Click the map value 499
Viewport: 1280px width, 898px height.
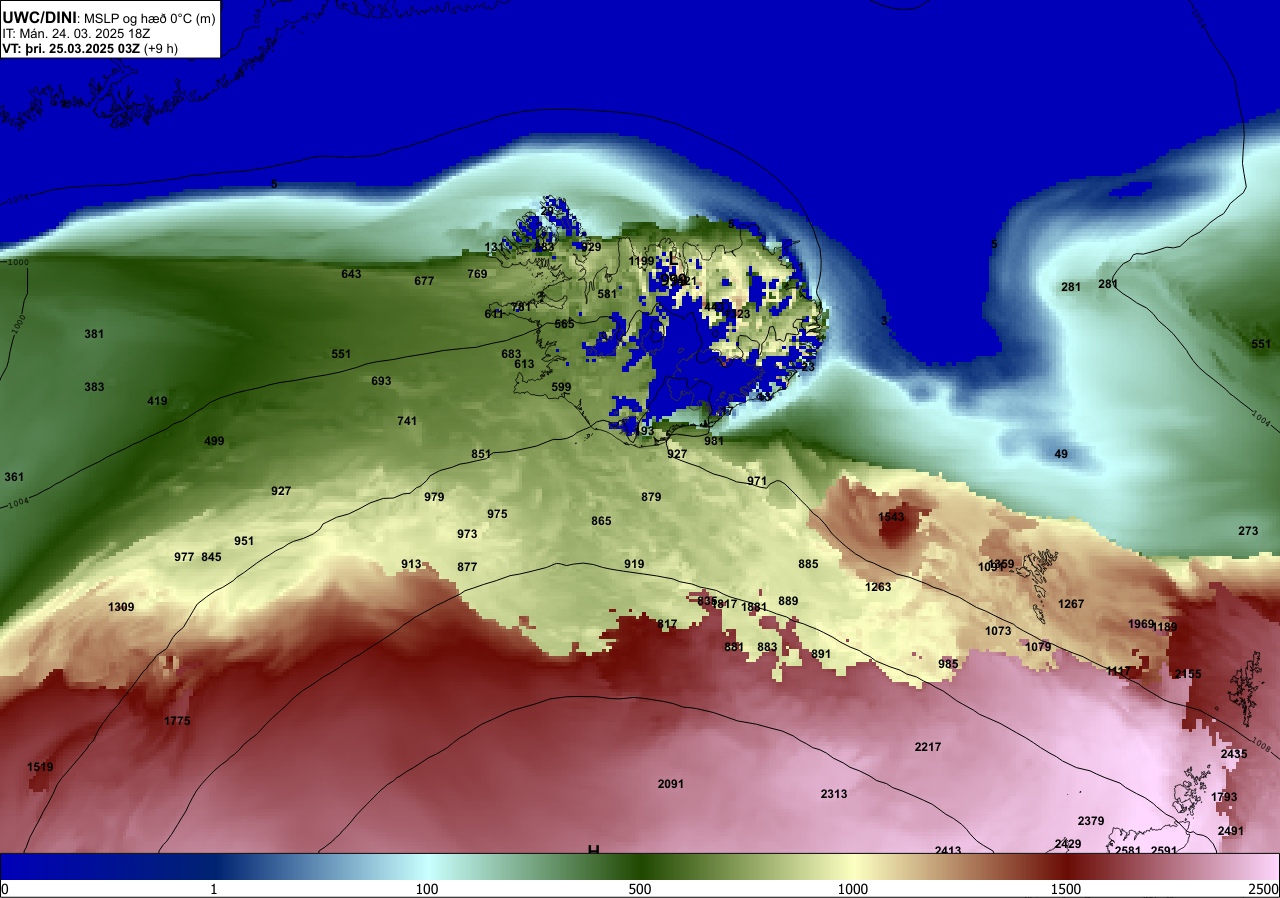[214, 441]
